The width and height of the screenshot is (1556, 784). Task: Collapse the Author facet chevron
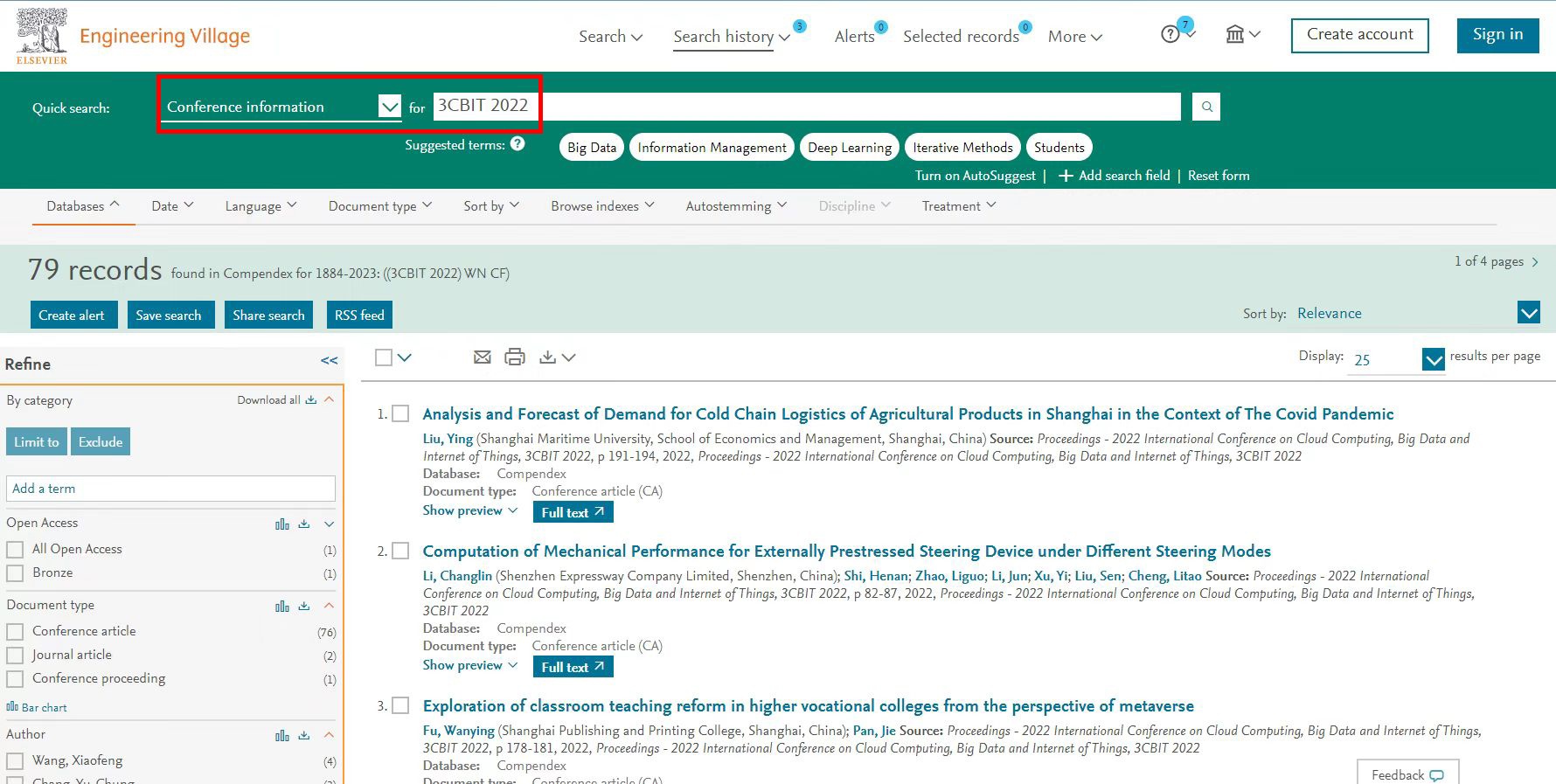point(330,735)
